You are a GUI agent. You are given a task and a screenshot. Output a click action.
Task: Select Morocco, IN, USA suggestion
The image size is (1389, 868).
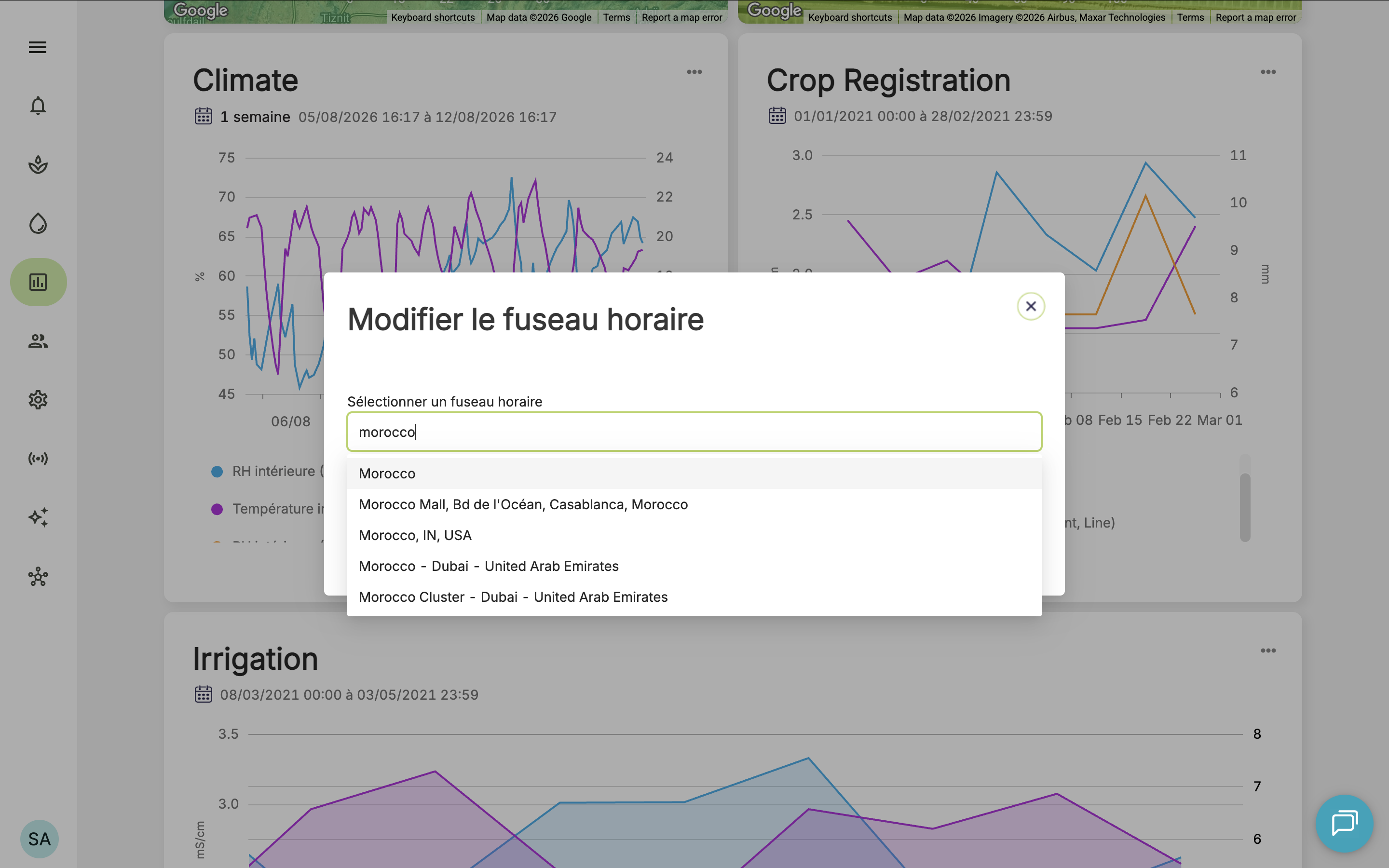(x=694, y=536)
